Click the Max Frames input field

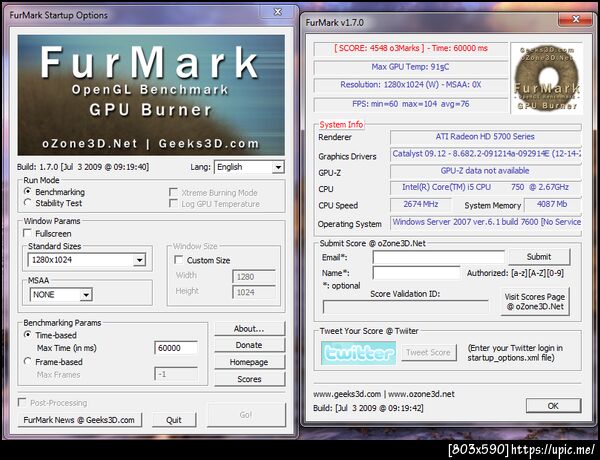click(176, 374)
